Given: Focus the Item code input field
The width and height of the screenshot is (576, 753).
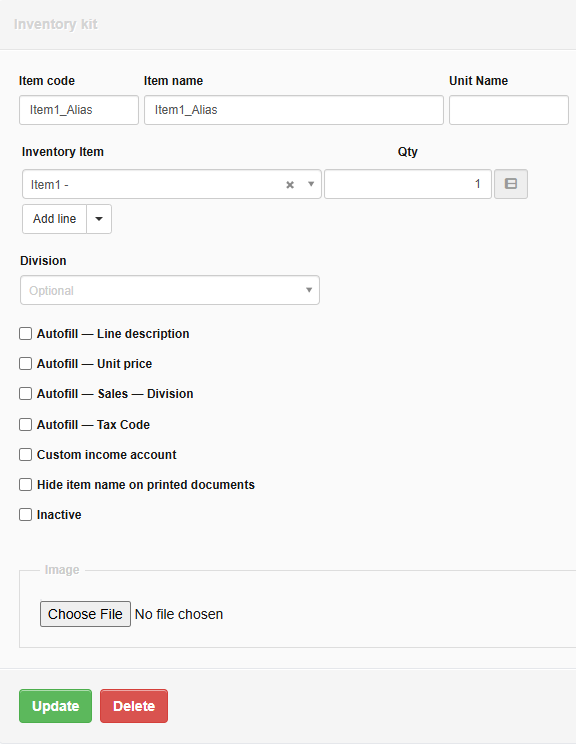Looking at the screenshot, I should (79, 110).
